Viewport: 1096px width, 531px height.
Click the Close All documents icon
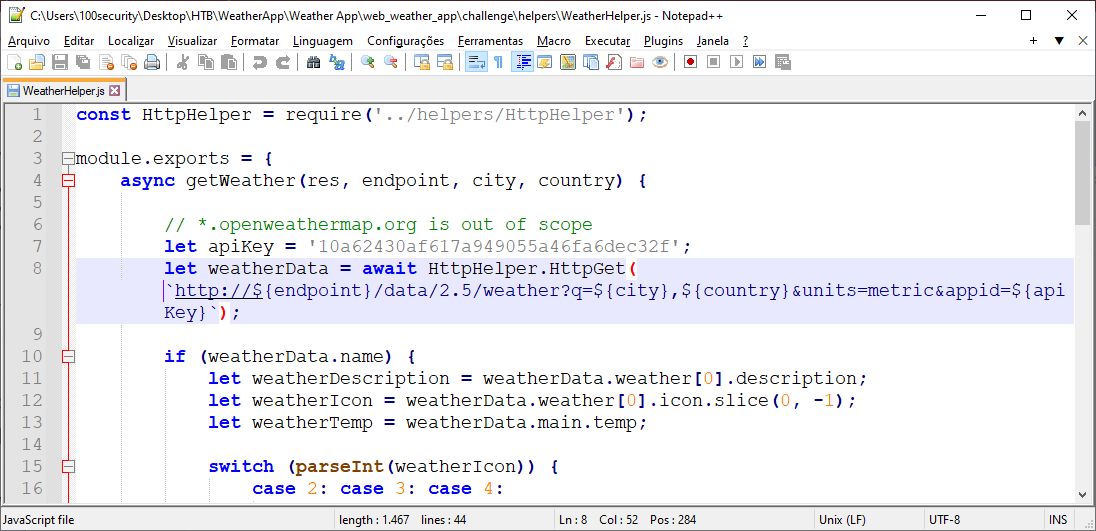click(129, 62)
